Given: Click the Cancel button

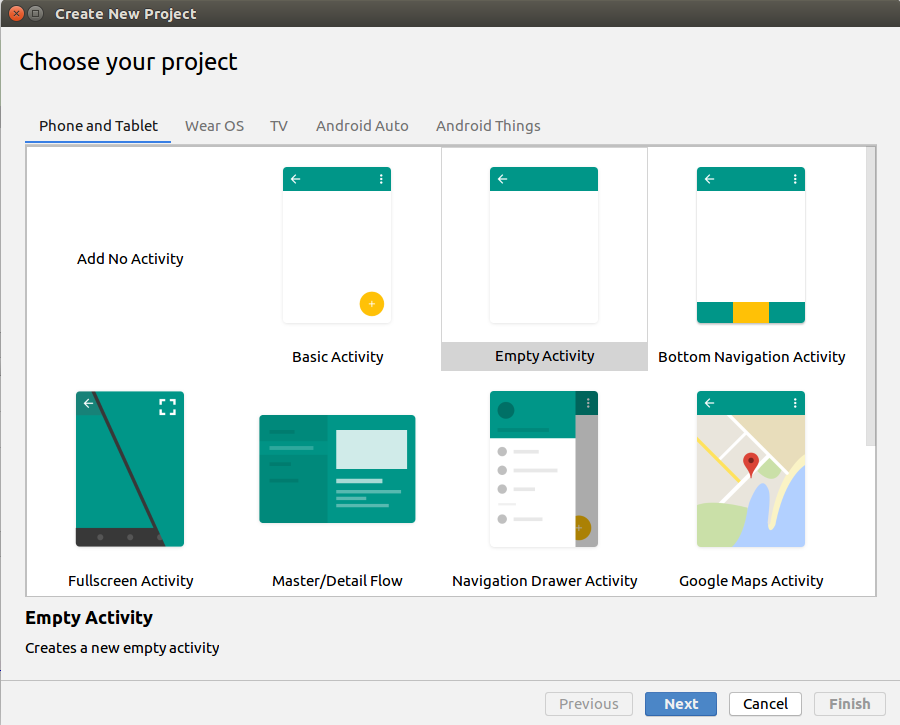Looking at the screenshot, I should tap(765, 704).
